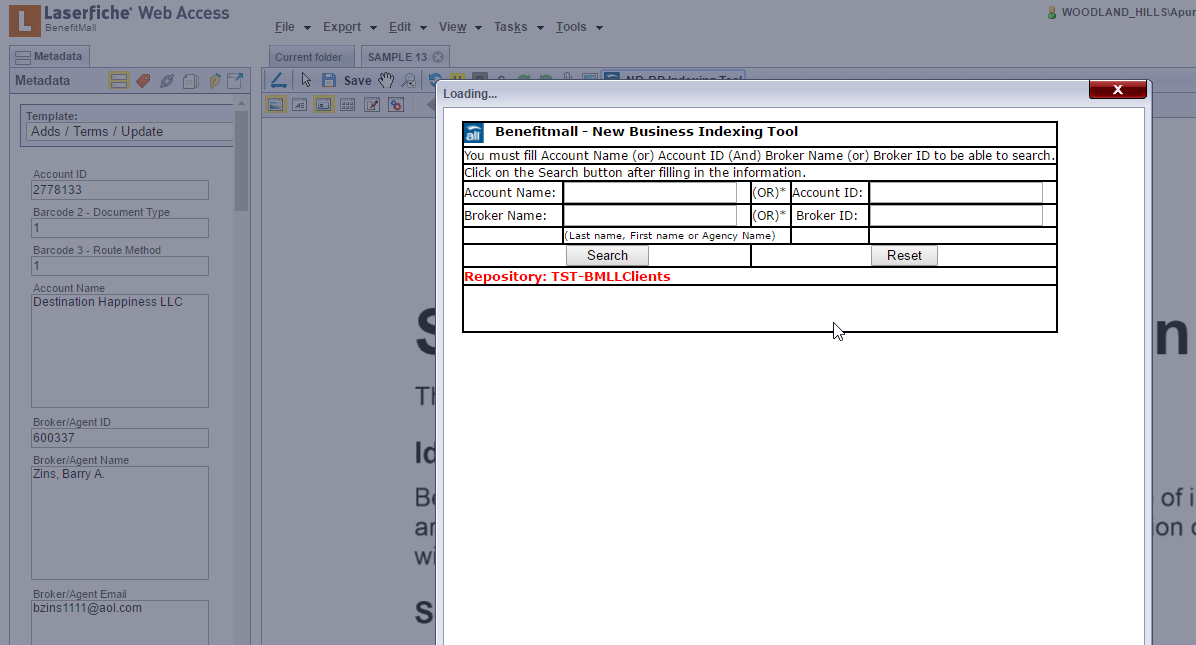This screenshot has width=1196, height=645.
Task: Open the View menu
Action: [x=452, y=27]
